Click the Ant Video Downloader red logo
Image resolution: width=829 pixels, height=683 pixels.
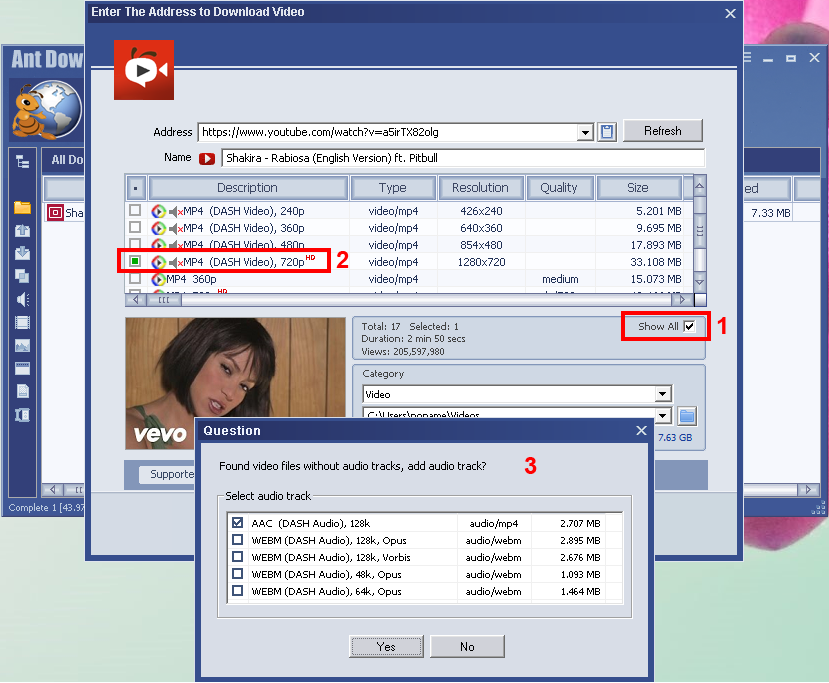(144, 70)
